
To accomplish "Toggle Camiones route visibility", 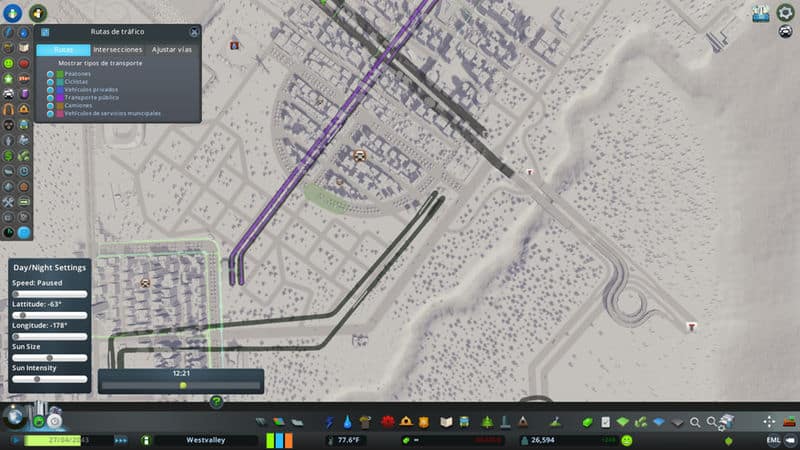I will 50,105.
